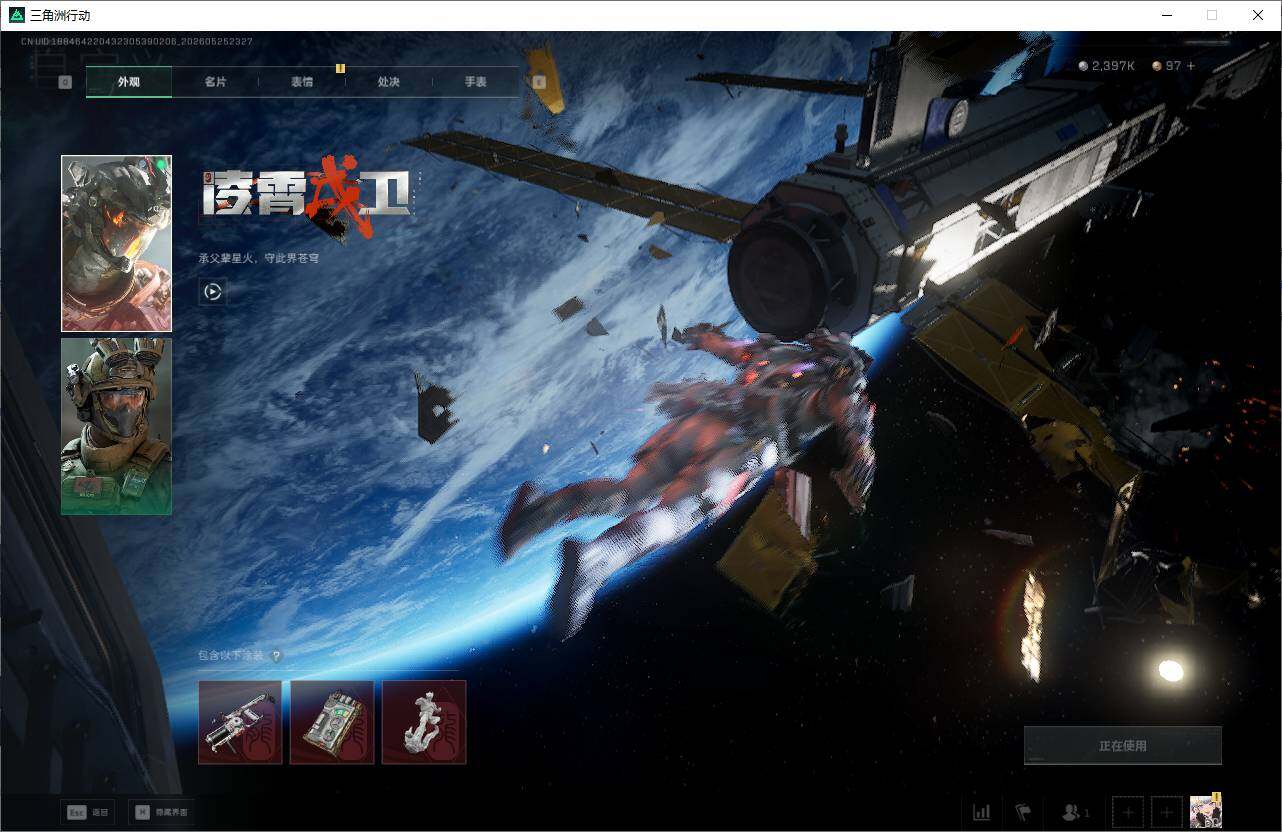Click the plus to add currency
The width and height of the screenshot is (1282, 832).
(x=1190, y=66)
